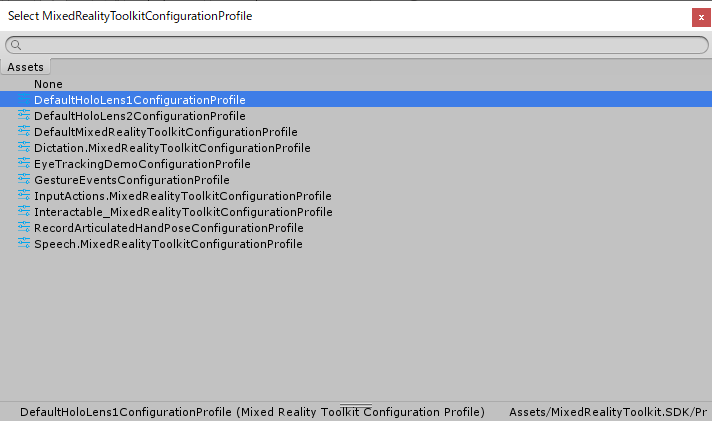Select DefaultHoloLens1ConfigurationProfile row text

140,100
